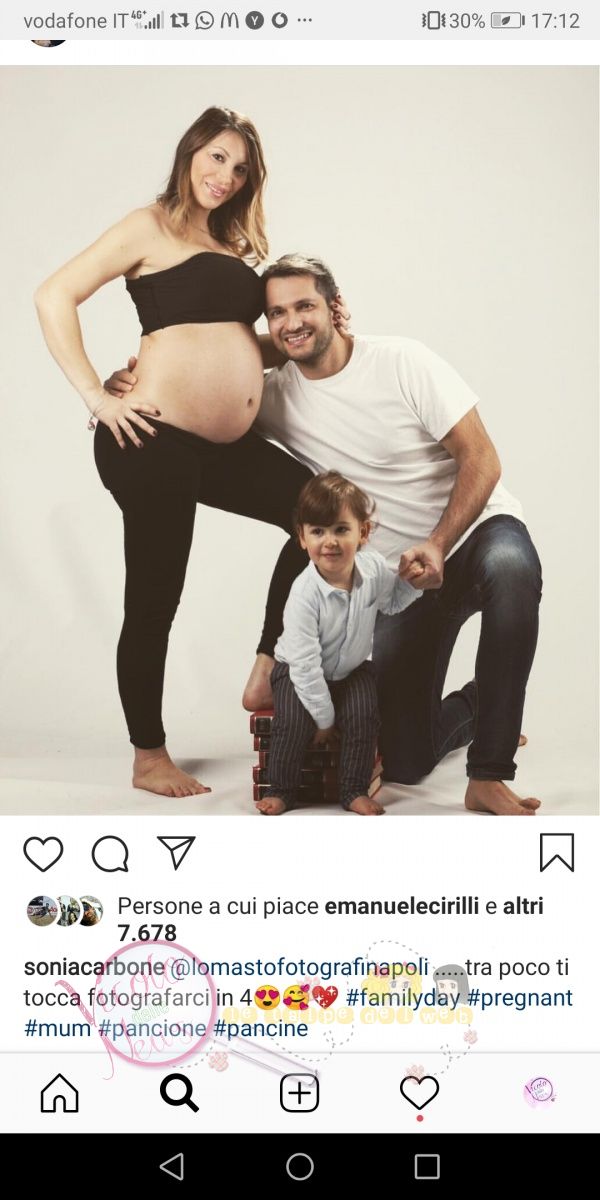Open your profile avatar tab

coord(539,1092)
